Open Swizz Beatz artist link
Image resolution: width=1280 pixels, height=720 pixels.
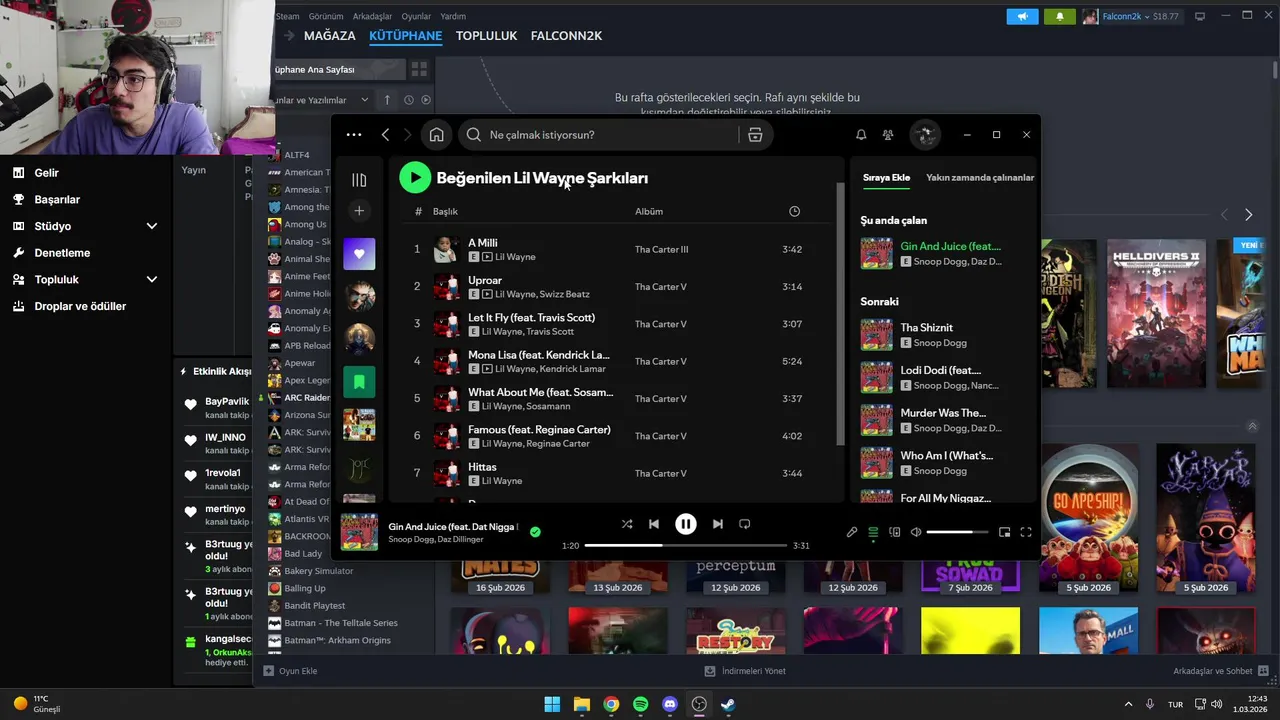coord(565,294)
